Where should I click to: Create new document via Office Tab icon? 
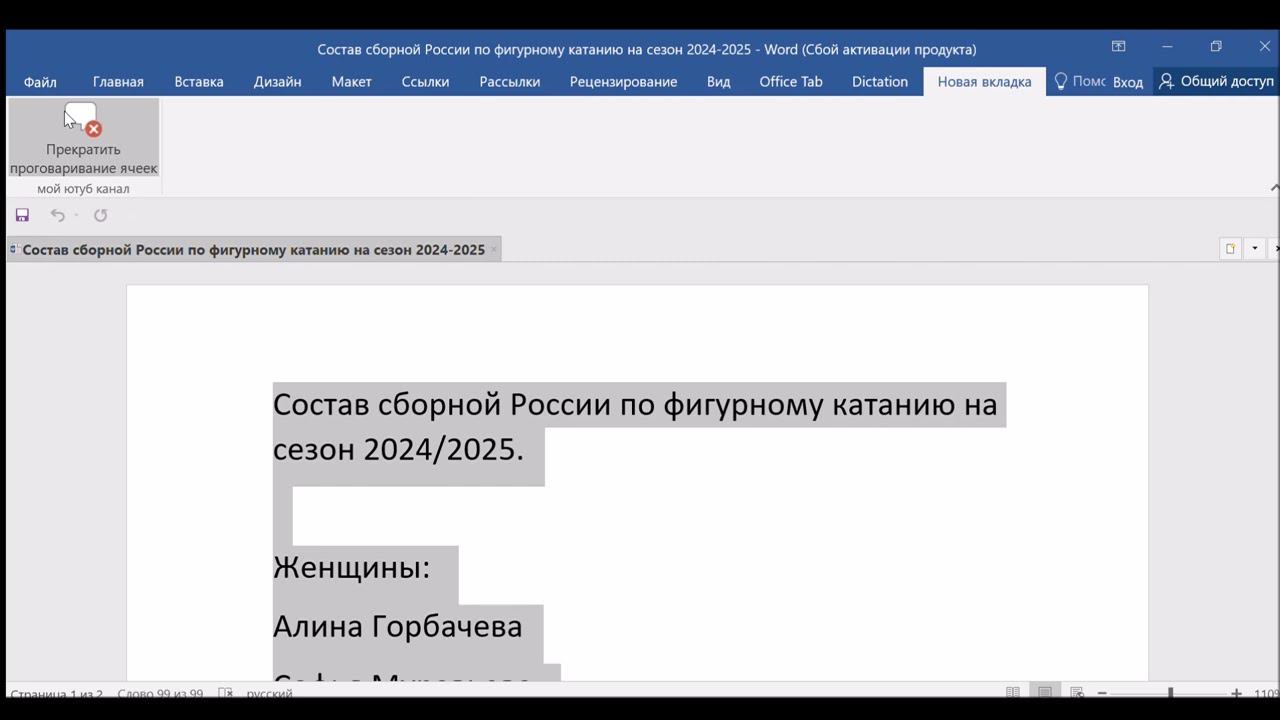[x=1230, y=249]
